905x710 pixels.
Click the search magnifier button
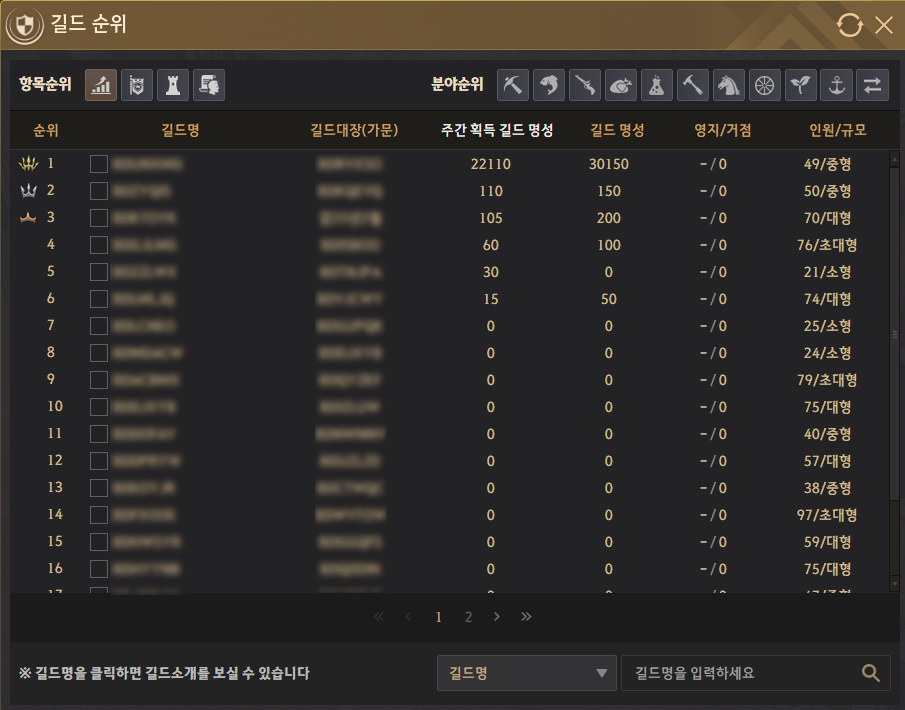point(870,673)
